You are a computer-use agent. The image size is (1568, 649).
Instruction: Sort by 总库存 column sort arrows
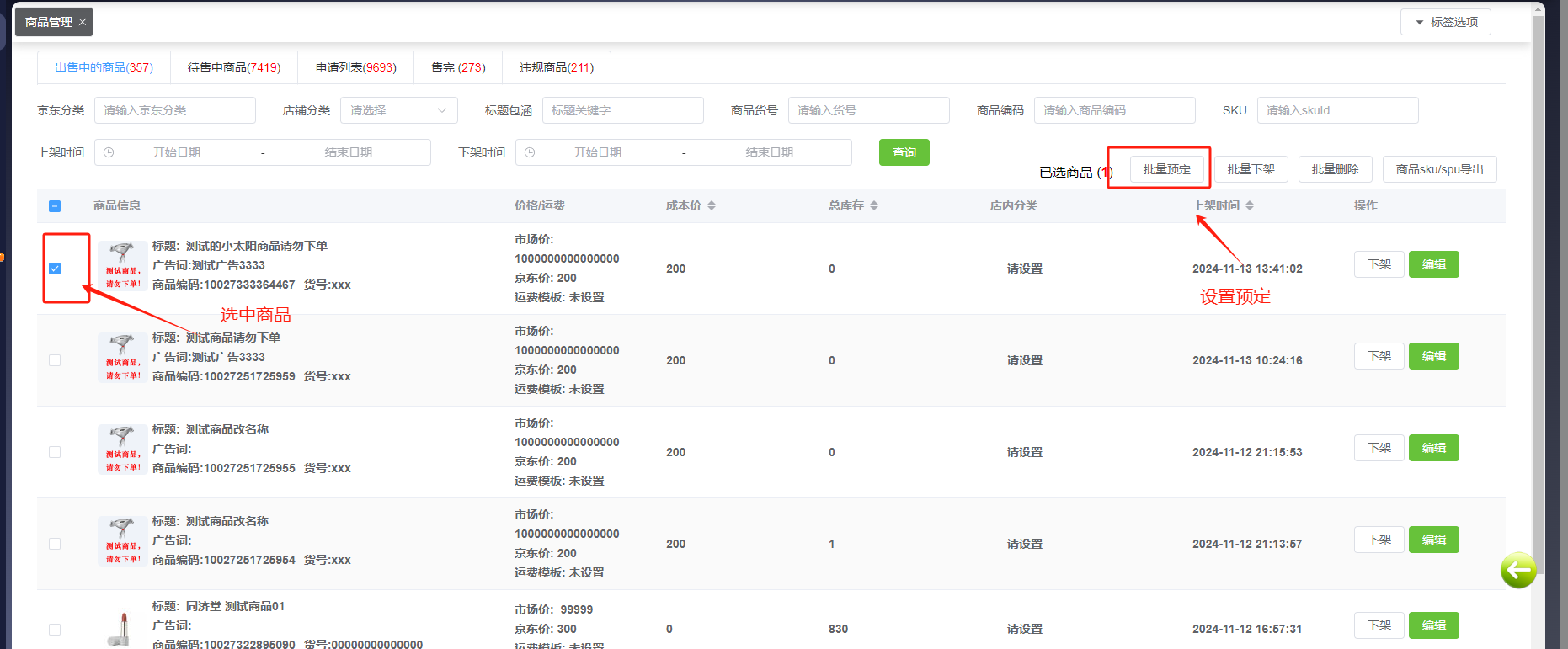(x=874, y=205)
